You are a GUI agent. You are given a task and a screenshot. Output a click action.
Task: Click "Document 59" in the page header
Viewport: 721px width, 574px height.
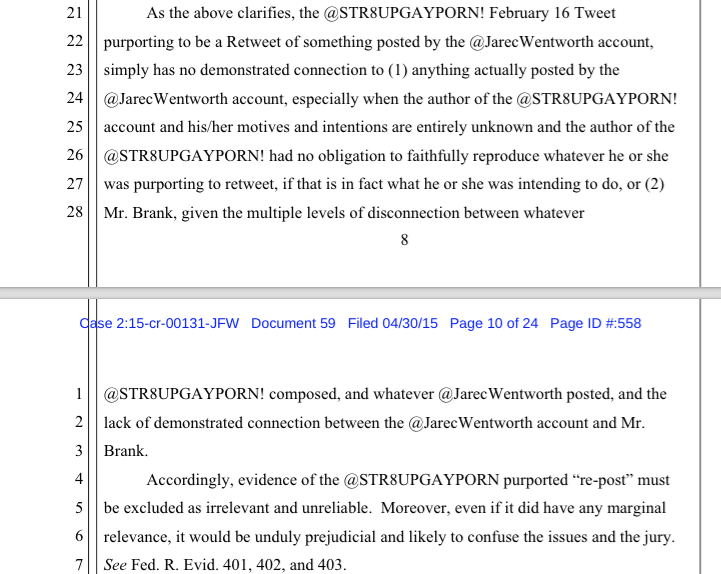[x=293, y=323]
